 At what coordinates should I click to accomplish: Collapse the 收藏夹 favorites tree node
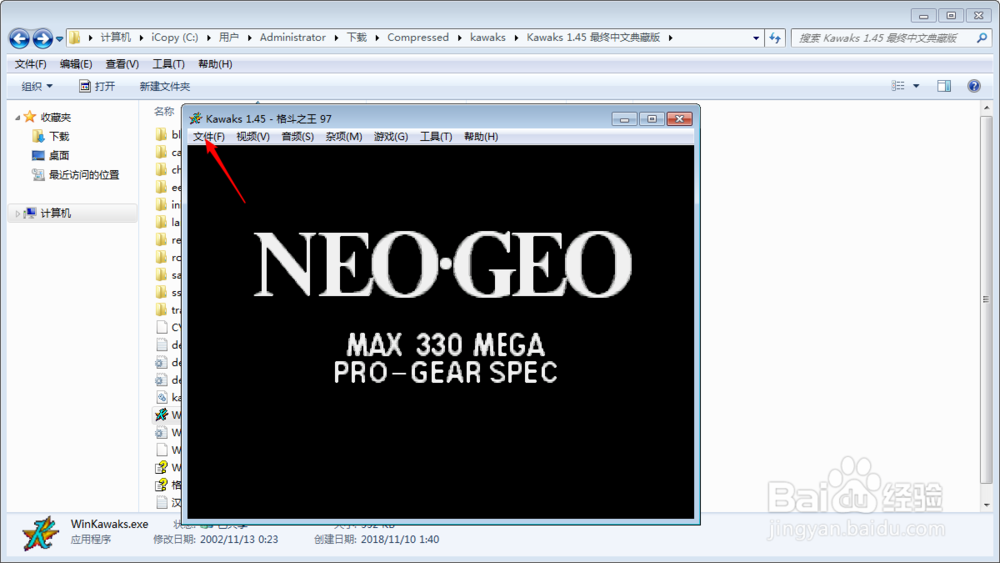[17, 117]
